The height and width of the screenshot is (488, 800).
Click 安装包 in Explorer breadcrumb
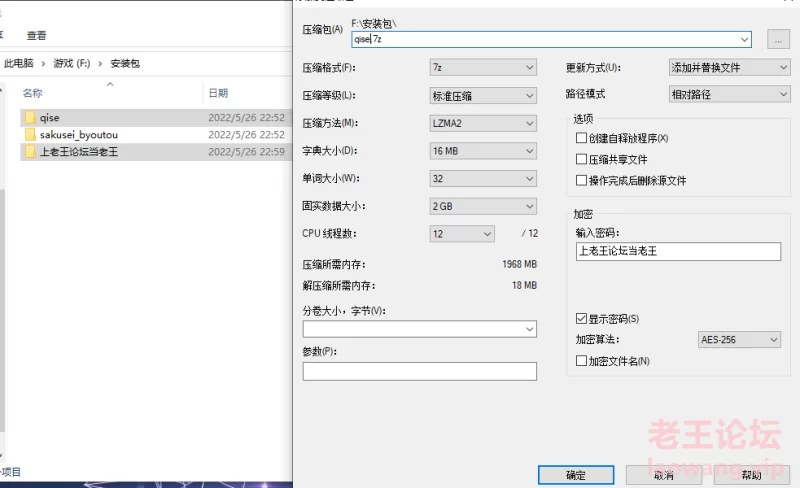(125, 63)
